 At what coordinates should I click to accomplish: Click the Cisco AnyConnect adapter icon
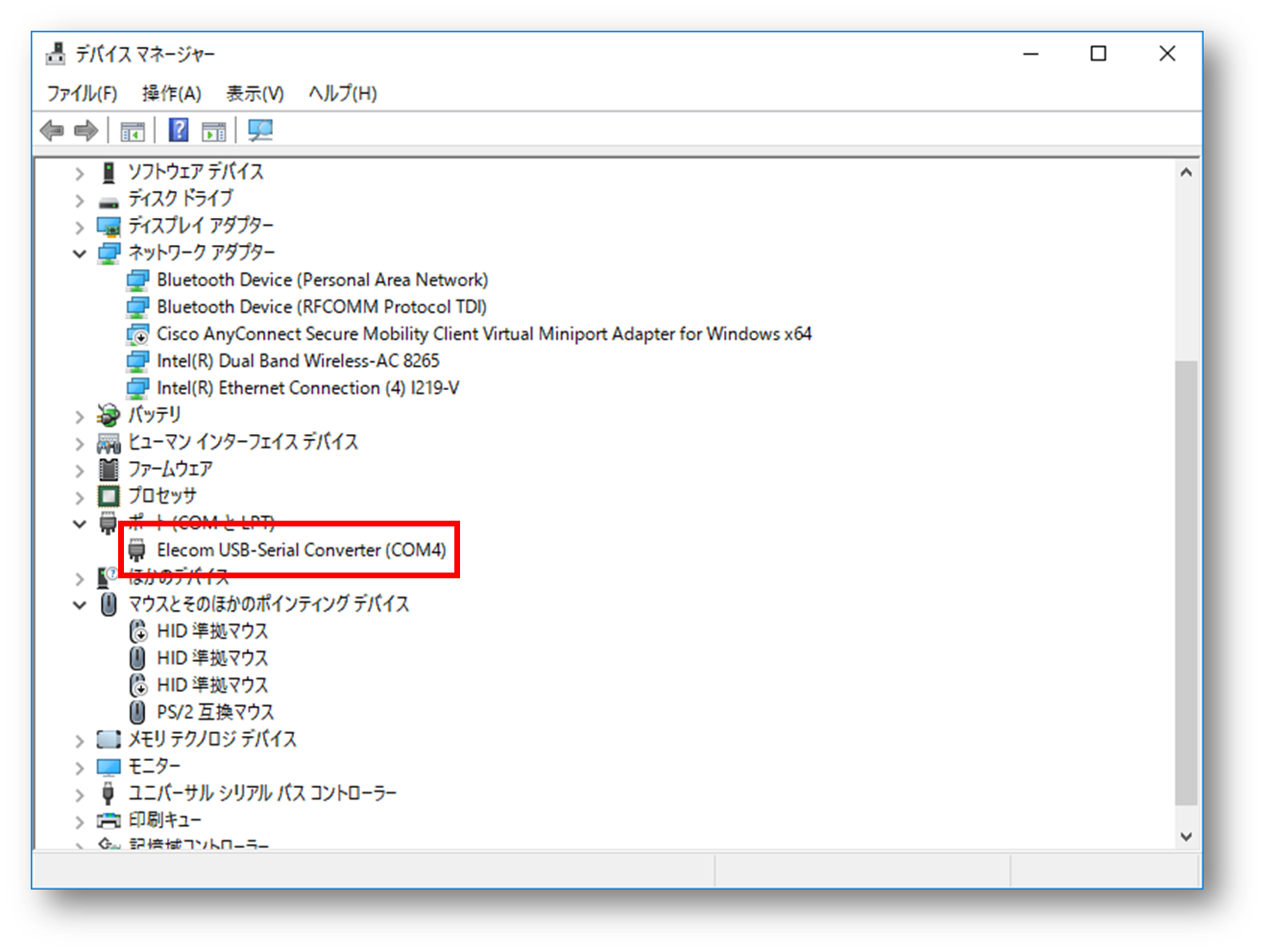pyautogui.click(x=137, y=333)
